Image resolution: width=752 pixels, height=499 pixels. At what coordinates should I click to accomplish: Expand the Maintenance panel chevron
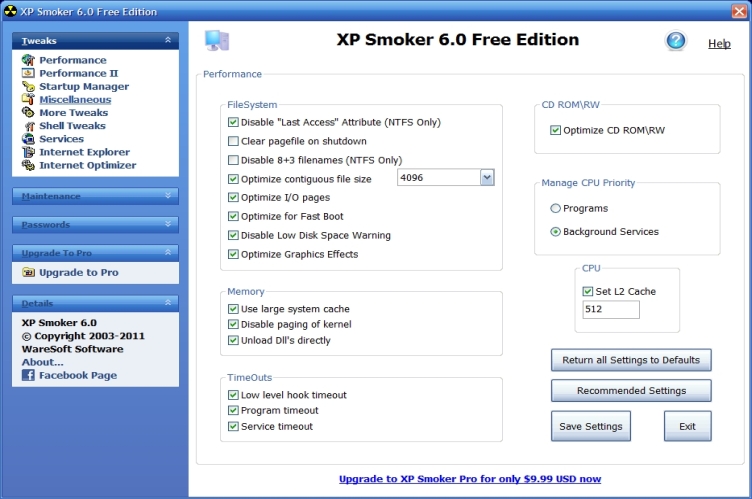click(168, 196)
